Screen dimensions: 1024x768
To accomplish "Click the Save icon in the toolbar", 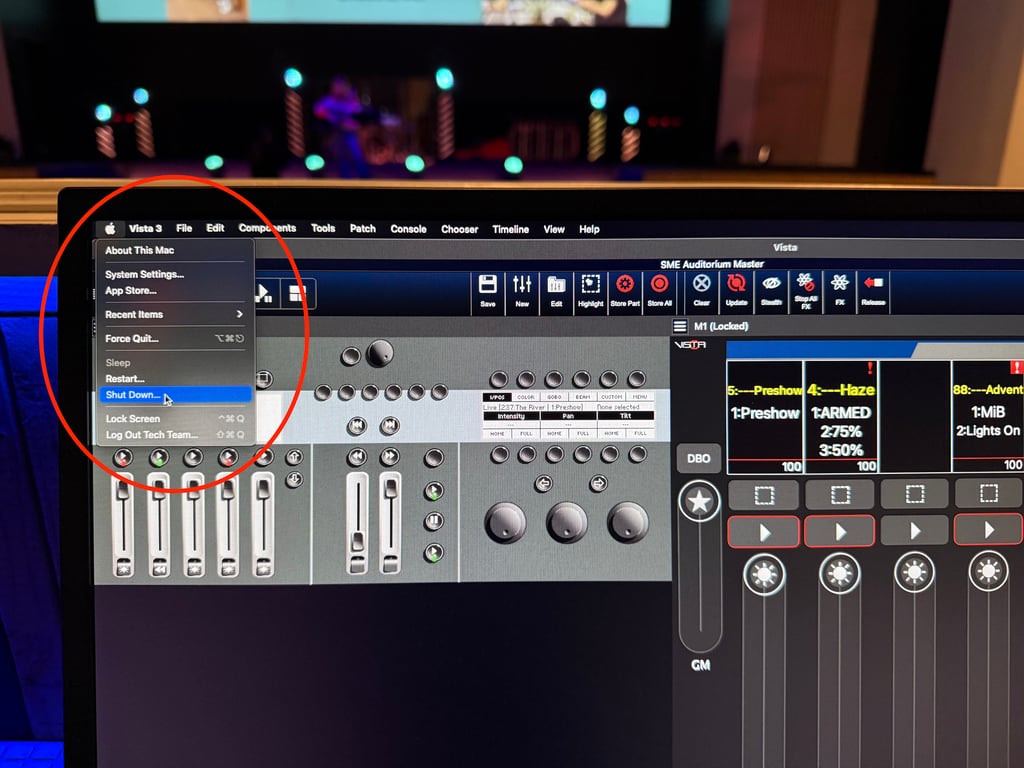I will (488, 292).
